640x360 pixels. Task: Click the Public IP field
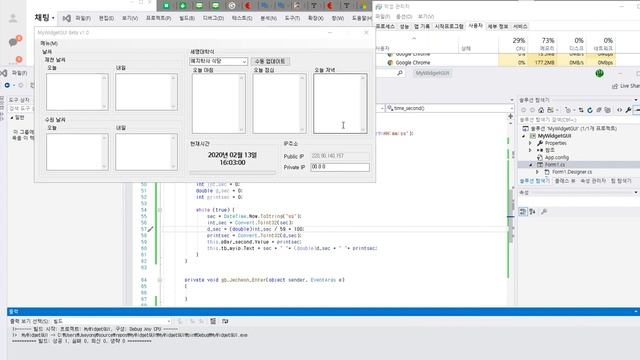[x=340, y=156]
